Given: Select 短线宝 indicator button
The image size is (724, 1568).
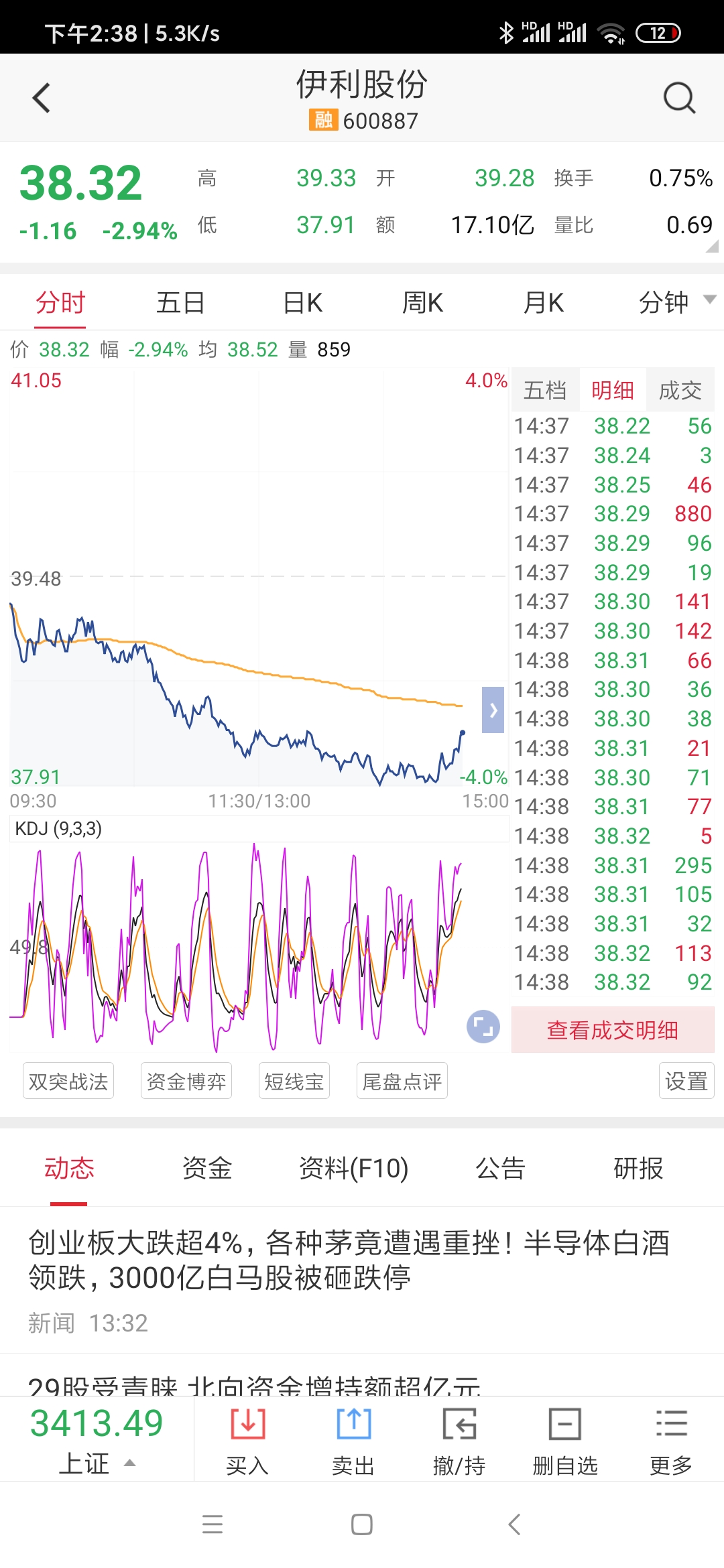Looking at the screenshot, I should pyautogui.click(x=294, y=1081).
